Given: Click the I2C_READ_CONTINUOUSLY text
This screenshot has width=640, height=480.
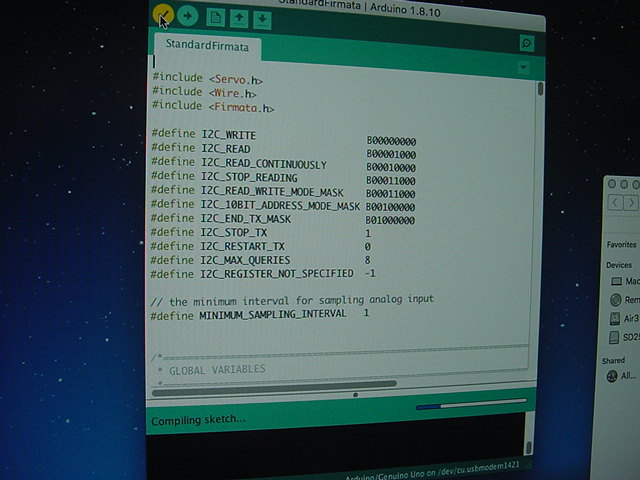Looking at the screenshot, I should tap(264, 163).
